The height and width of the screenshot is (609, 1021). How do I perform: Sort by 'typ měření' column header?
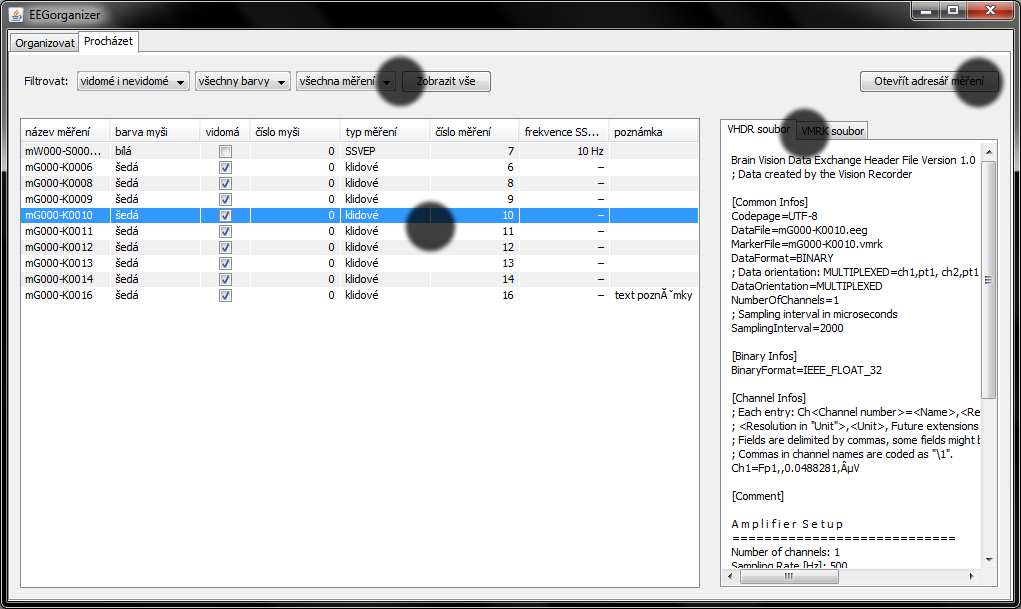[384, 132]
